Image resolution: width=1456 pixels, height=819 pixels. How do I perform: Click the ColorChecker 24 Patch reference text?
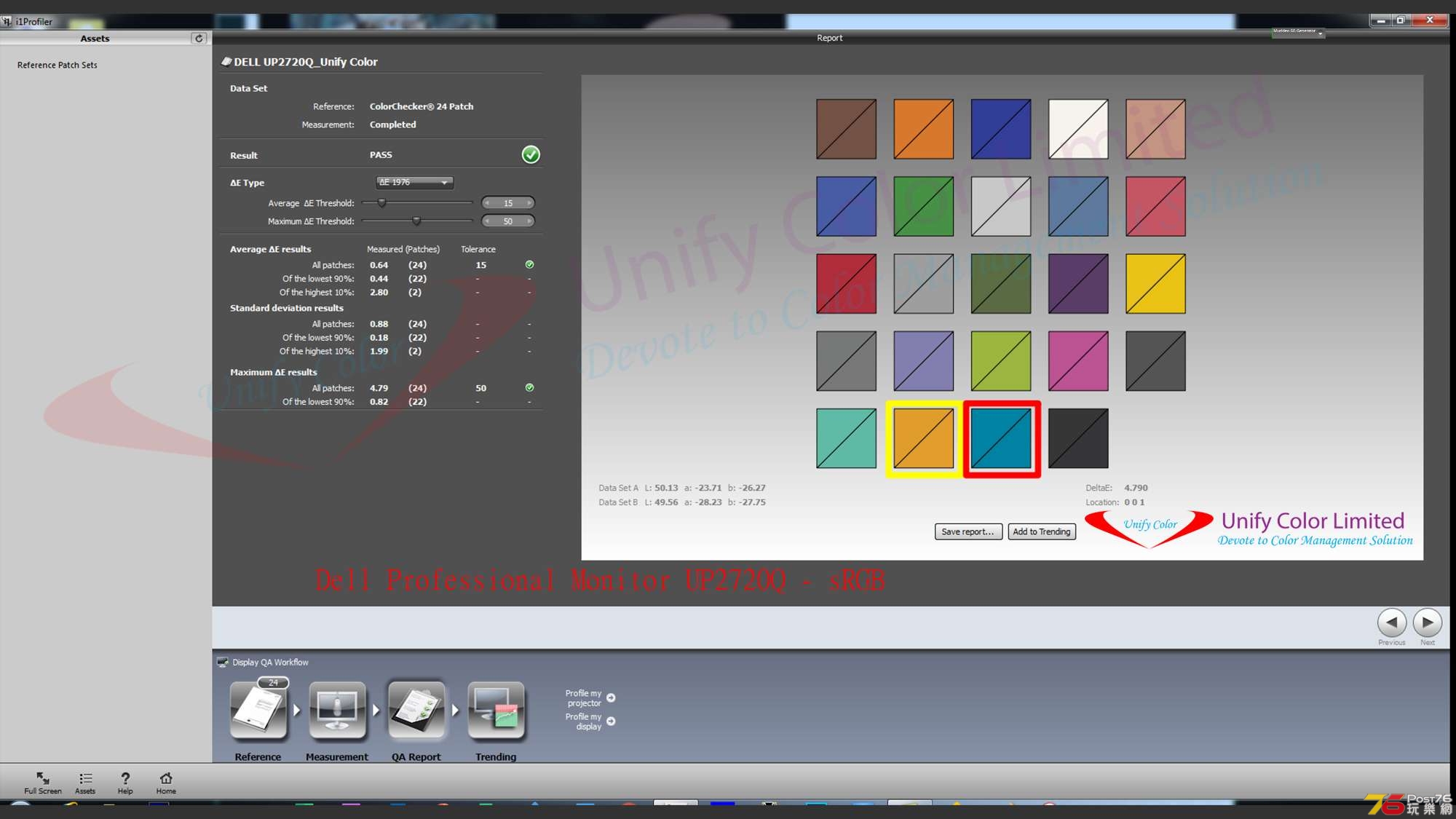pos(421,106)
